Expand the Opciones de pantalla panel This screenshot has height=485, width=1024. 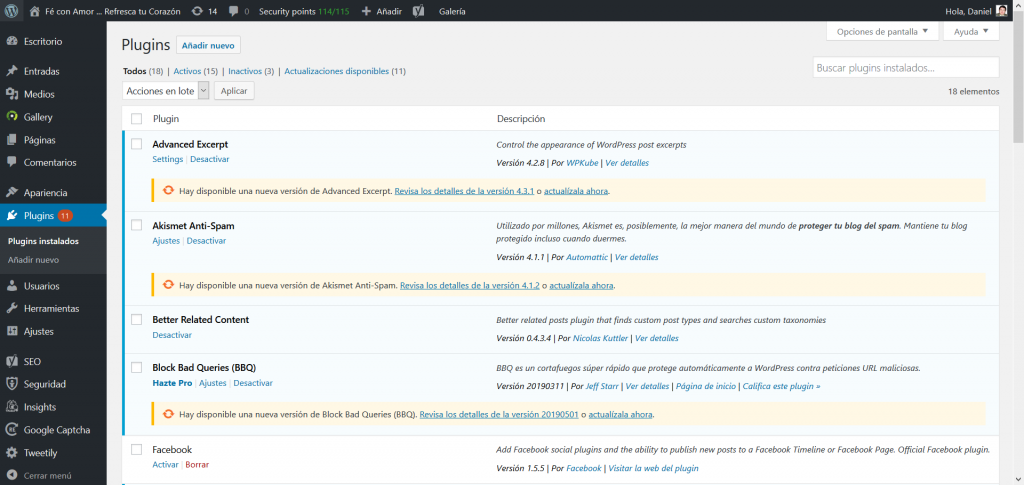point(883,31)
